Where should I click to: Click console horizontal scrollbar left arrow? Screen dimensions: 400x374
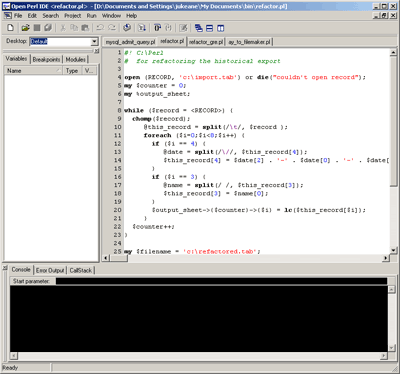coord(14,356)
